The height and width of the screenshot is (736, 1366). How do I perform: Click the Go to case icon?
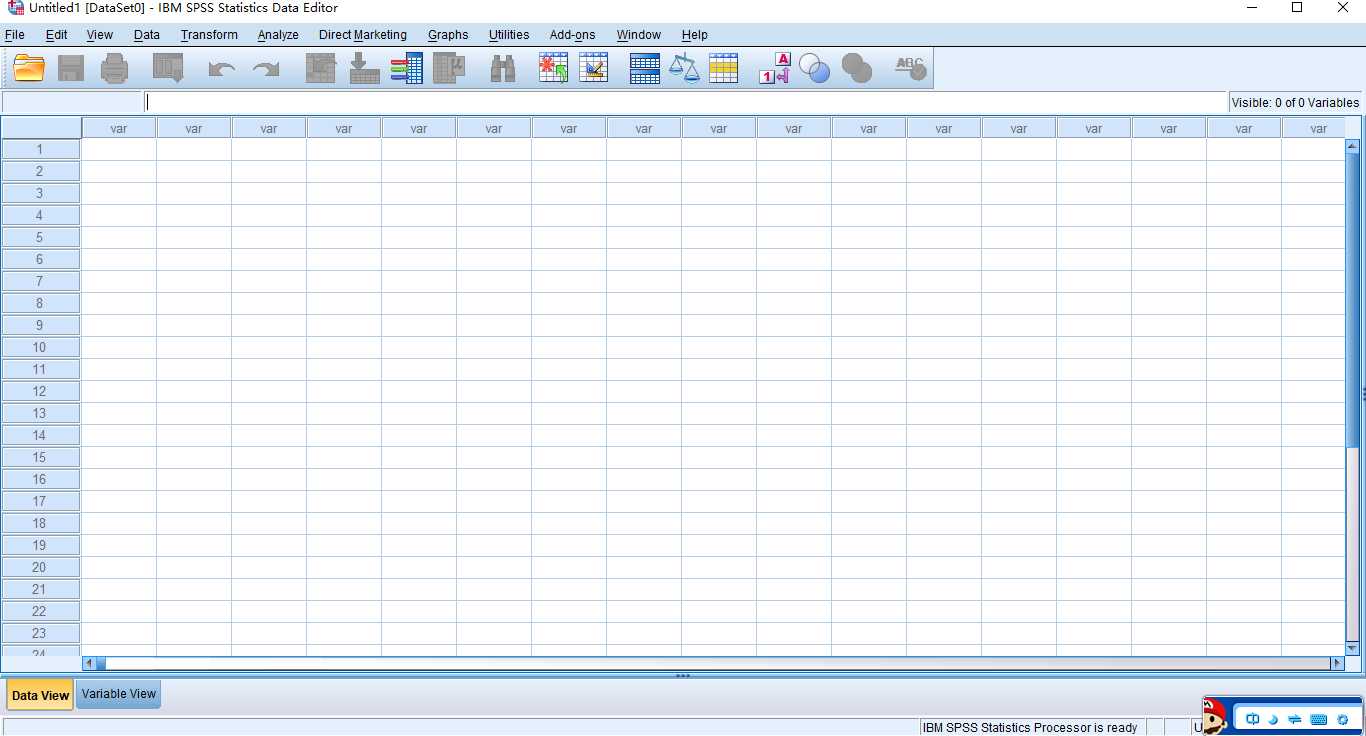(320, 68)
